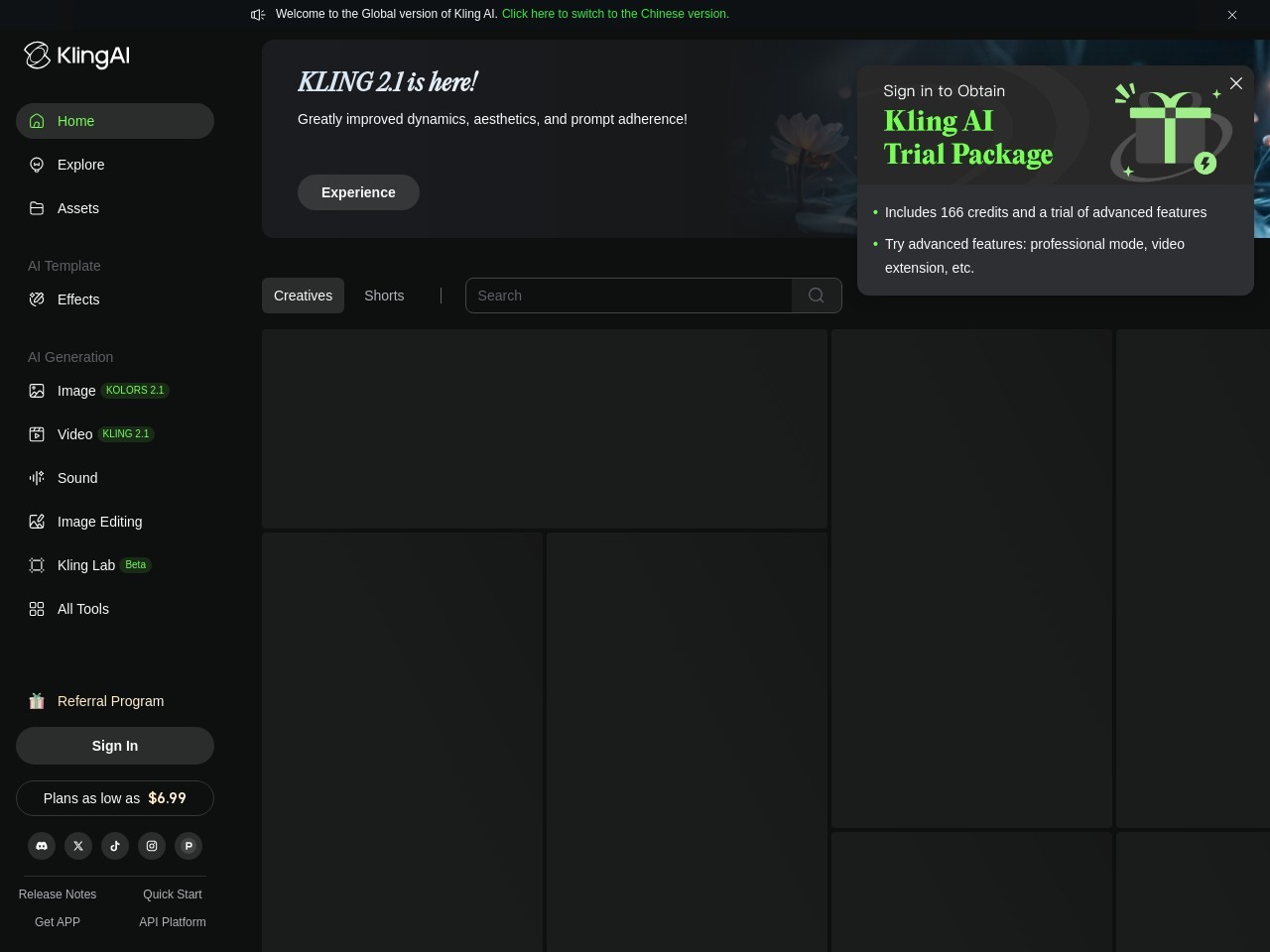Open Quick Start link
1270x952 pixels.
(173, 894)
